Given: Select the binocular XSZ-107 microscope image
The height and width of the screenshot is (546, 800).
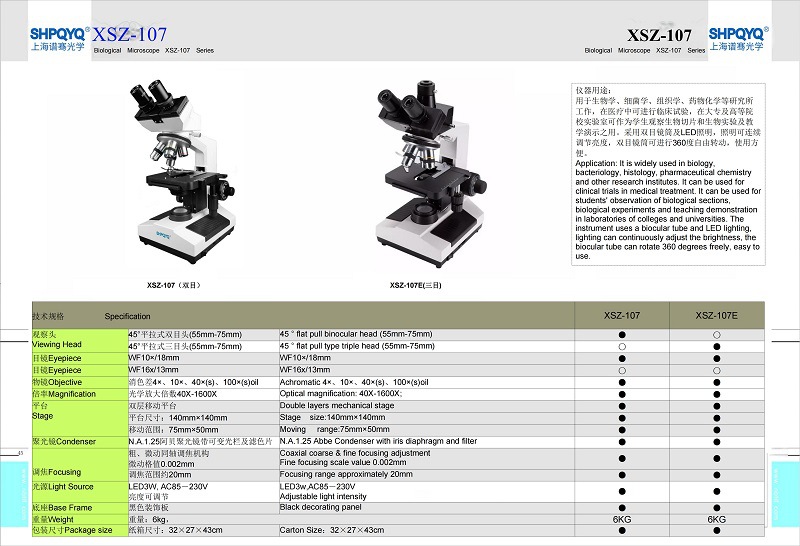Looking at the screenshot, I should pos(172,173).
